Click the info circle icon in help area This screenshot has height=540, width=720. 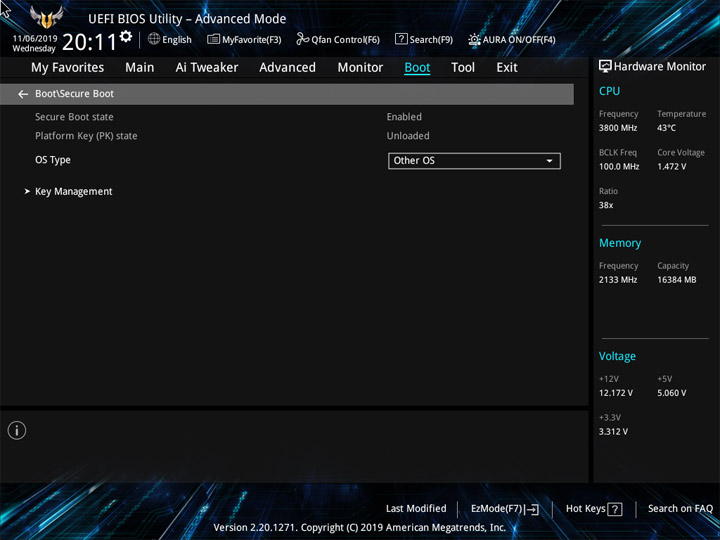[17, 430]
